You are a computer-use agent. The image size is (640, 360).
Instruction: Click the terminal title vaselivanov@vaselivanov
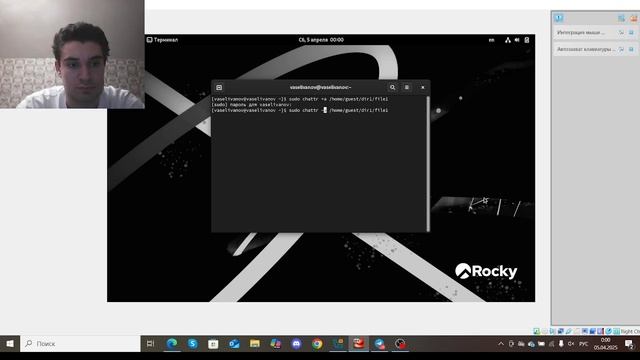[x=320, y=87]
